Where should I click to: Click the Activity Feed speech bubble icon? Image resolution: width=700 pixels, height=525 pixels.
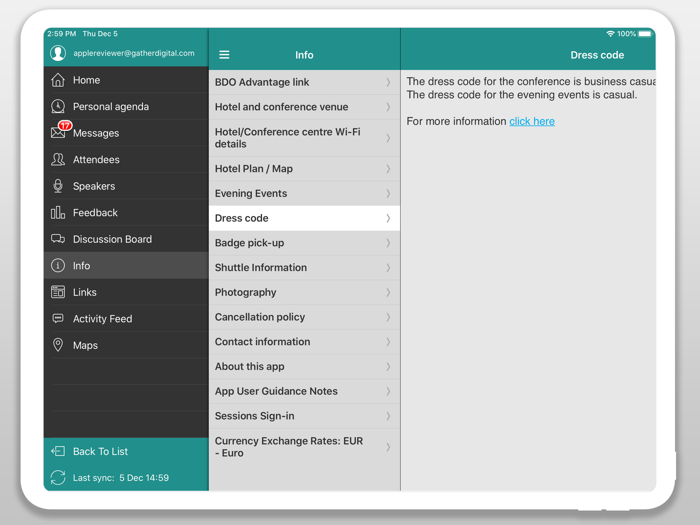tap(58, 318)
